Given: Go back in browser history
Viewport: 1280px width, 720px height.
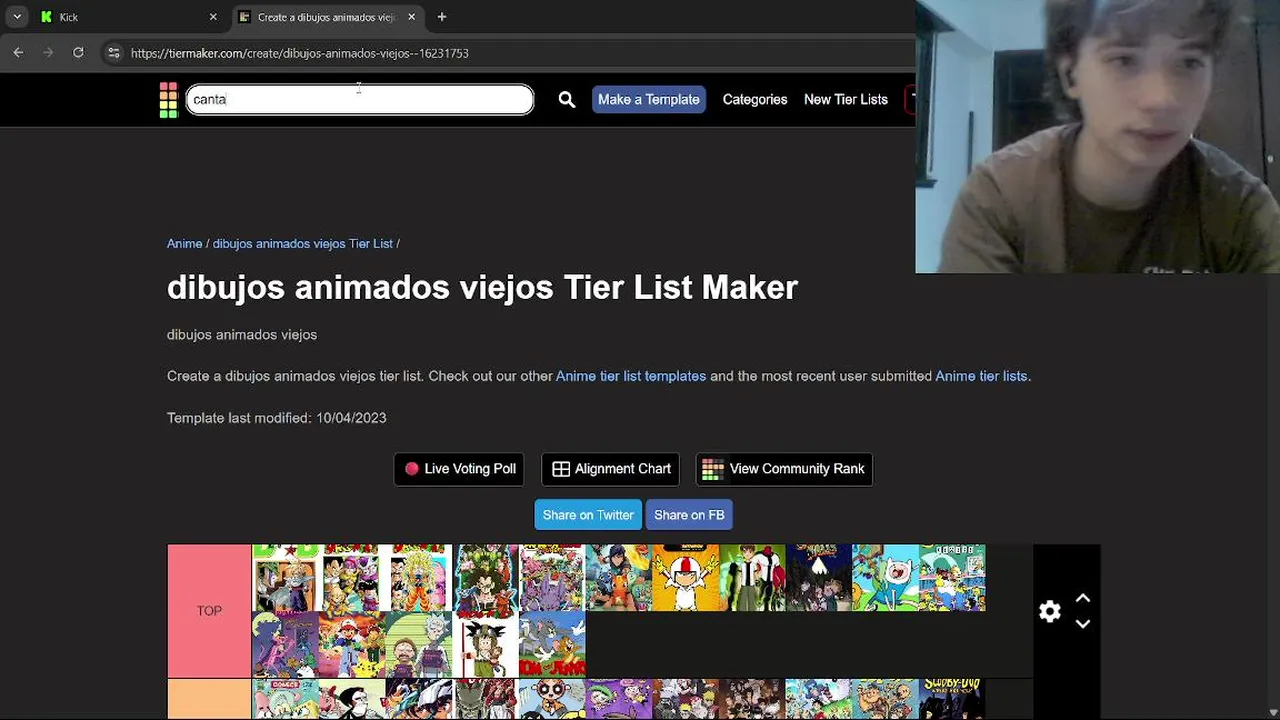Looking at the screenshot, I should (x=18, y=53).
